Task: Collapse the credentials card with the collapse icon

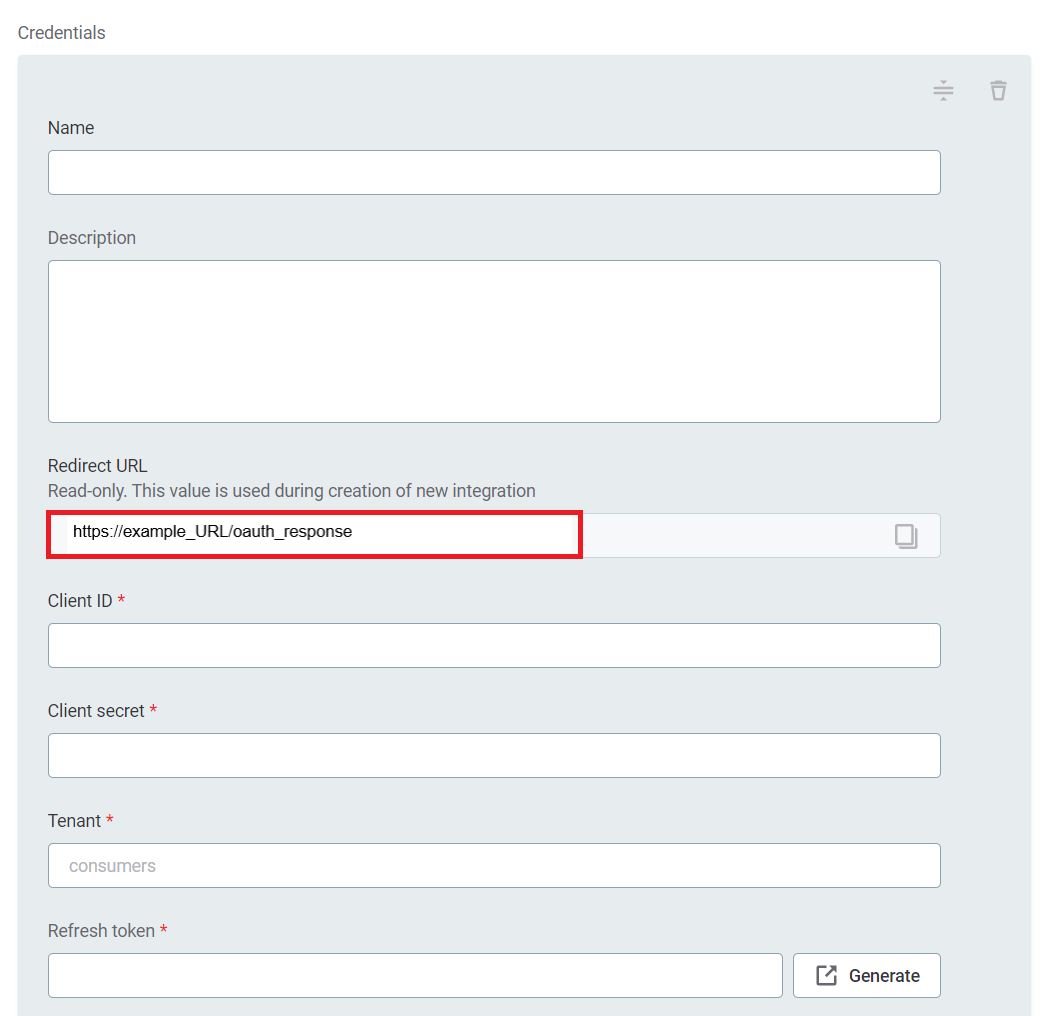Action: pyautogui.click(x=943, y=91)
